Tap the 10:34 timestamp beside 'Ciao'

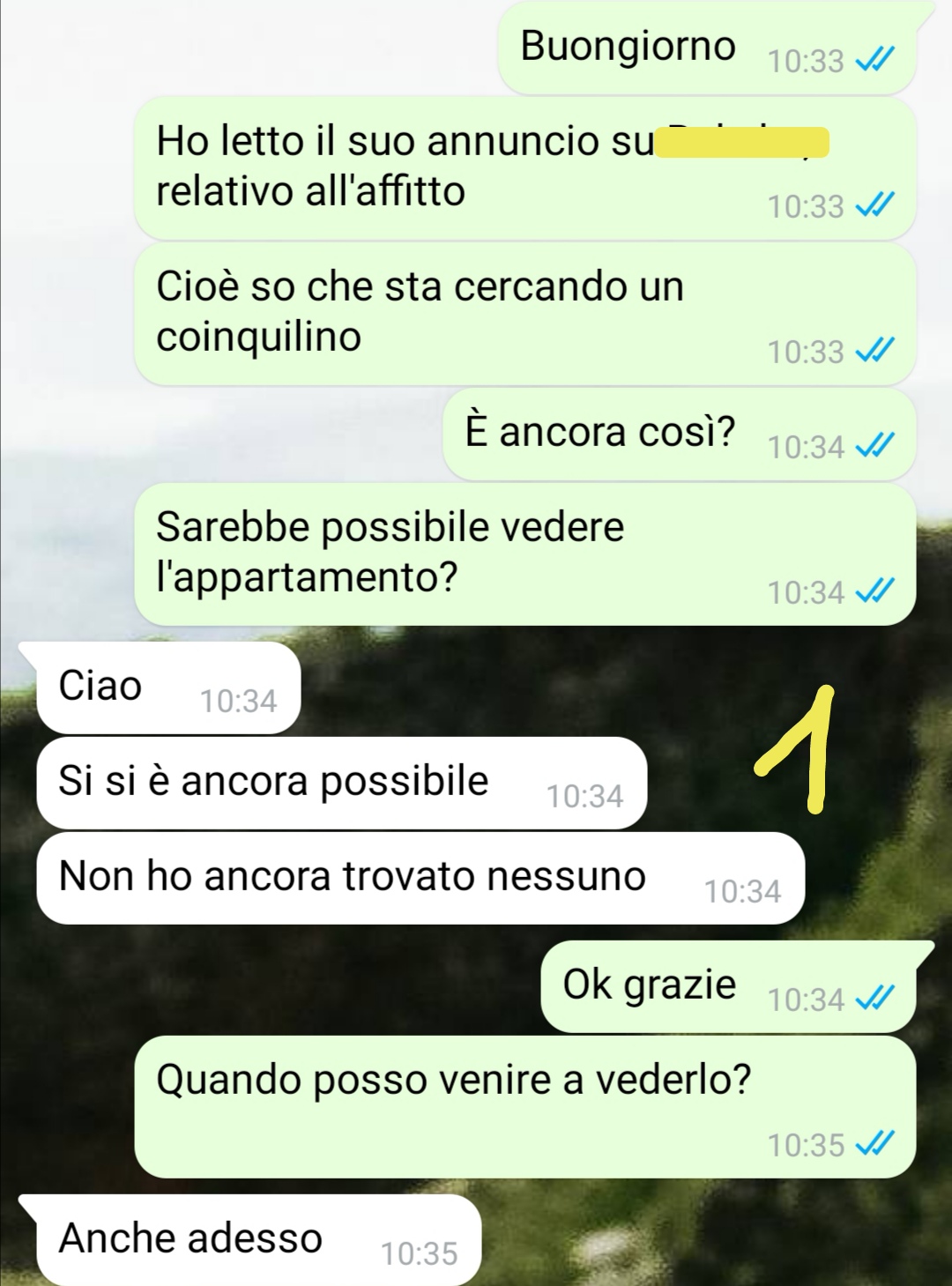point(238,701)
